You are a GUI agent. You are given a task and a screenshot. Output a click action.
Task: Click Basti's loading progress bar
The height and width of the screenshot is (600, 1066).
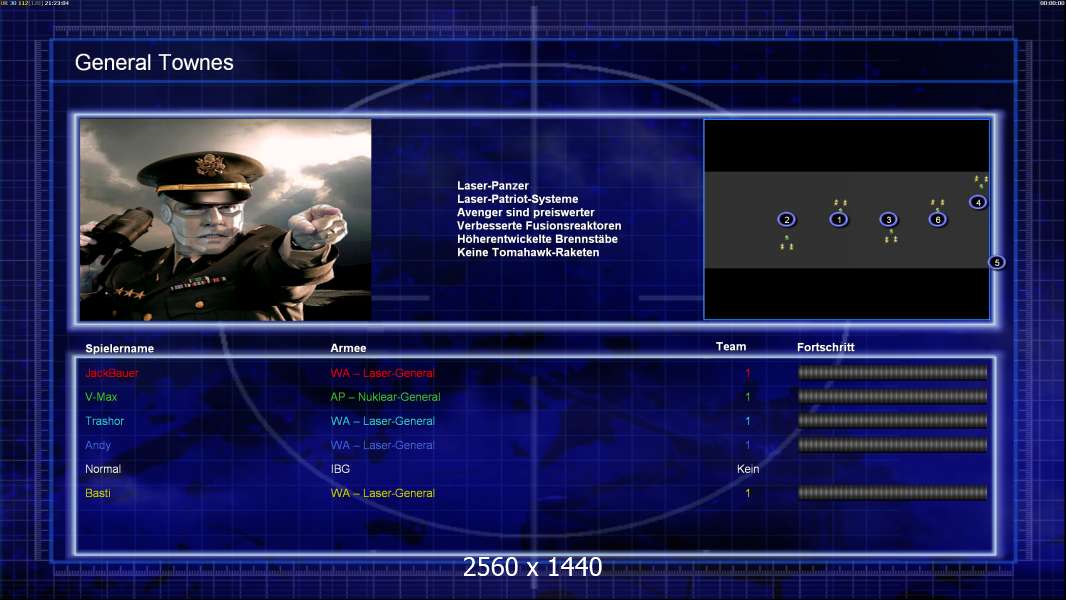(892, 493)
